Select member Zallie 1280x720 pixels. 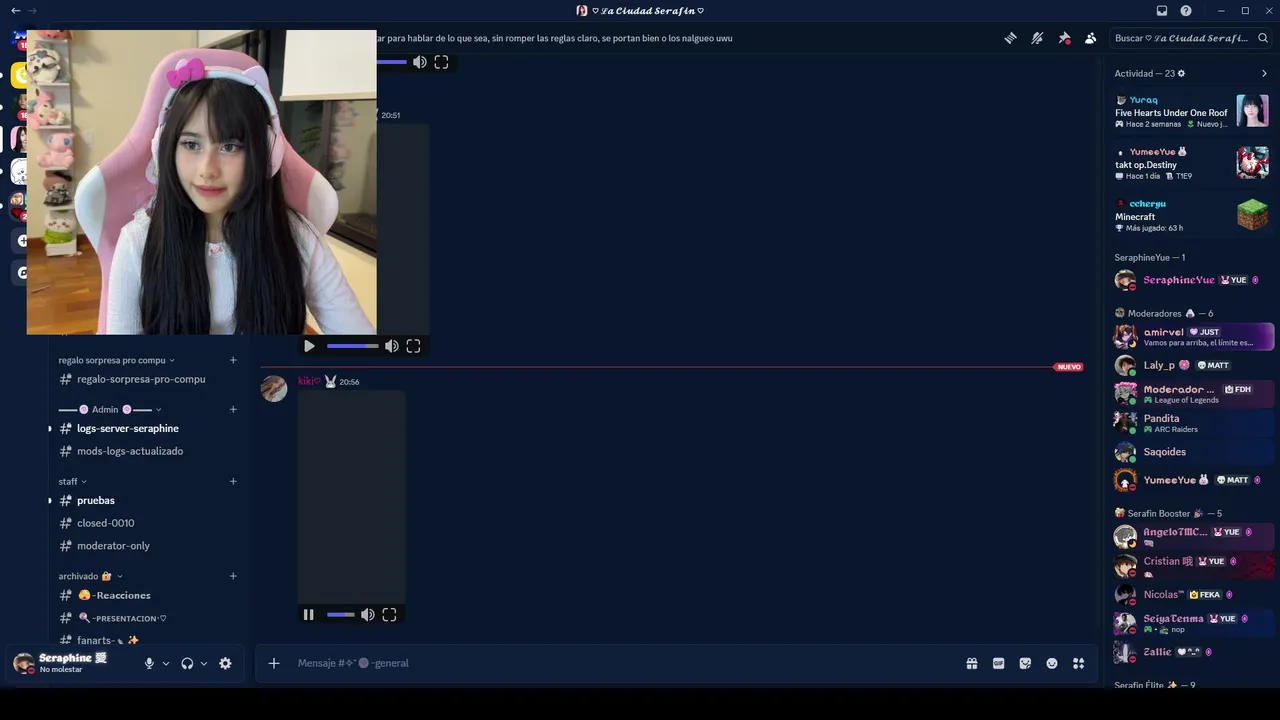point(1192,652)
